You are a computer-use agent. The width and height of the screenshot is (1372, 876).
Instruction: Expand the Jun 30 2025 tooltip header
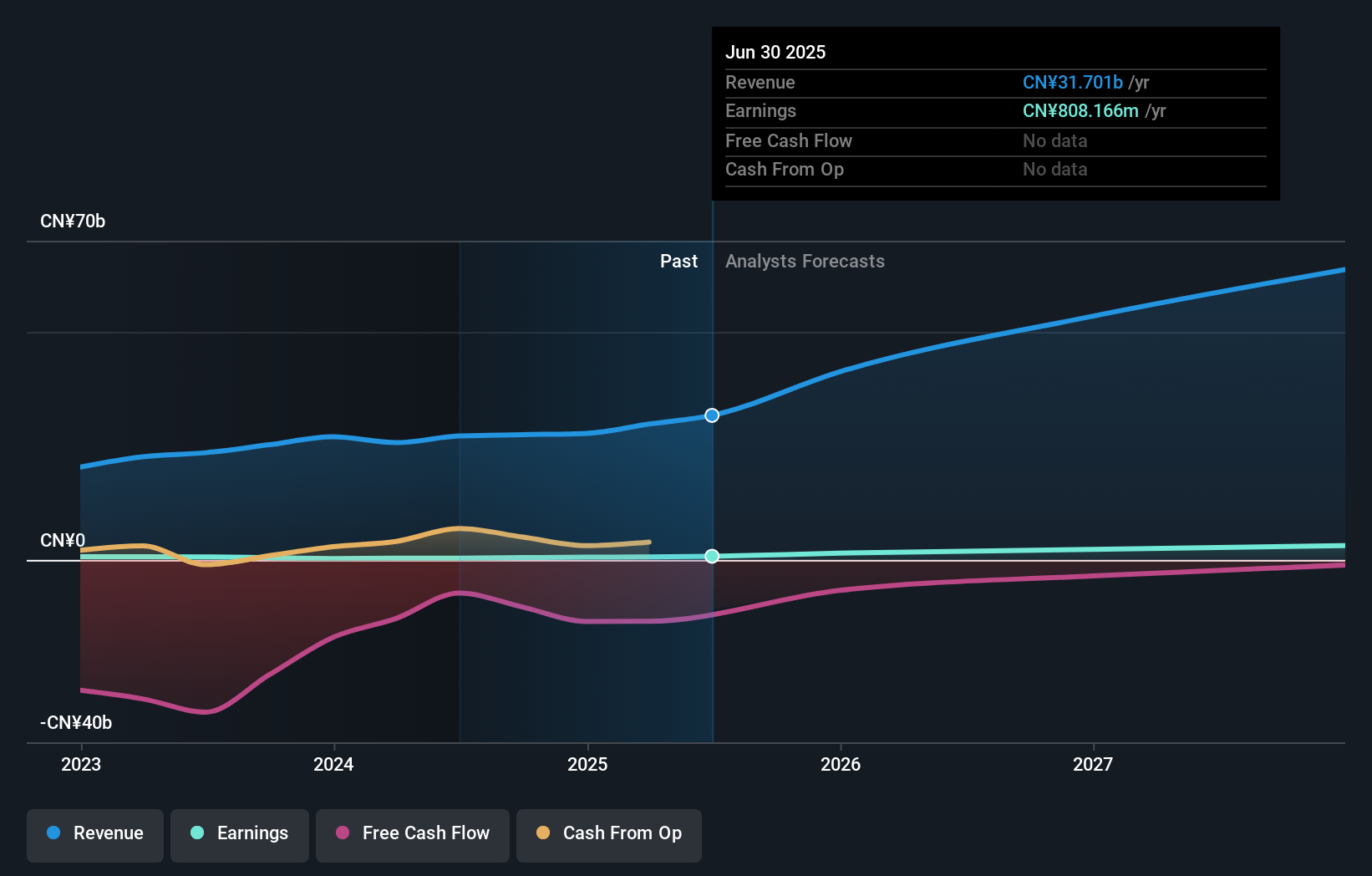click(x=775, y=52)
